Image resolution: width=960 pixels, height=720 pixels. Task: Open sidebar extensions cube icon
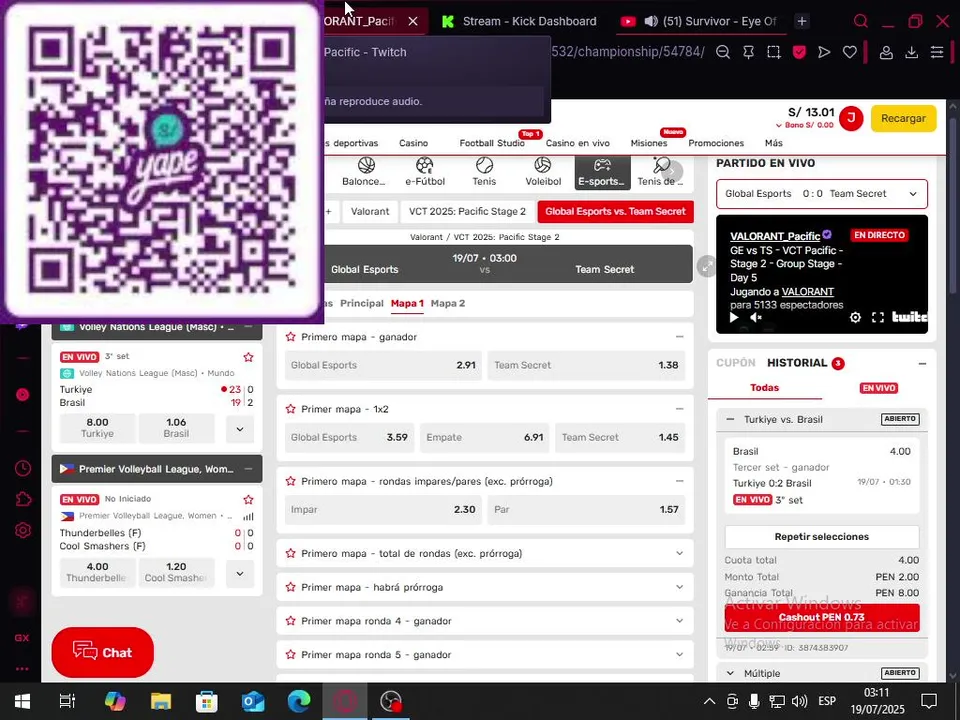tap(23, 500)
